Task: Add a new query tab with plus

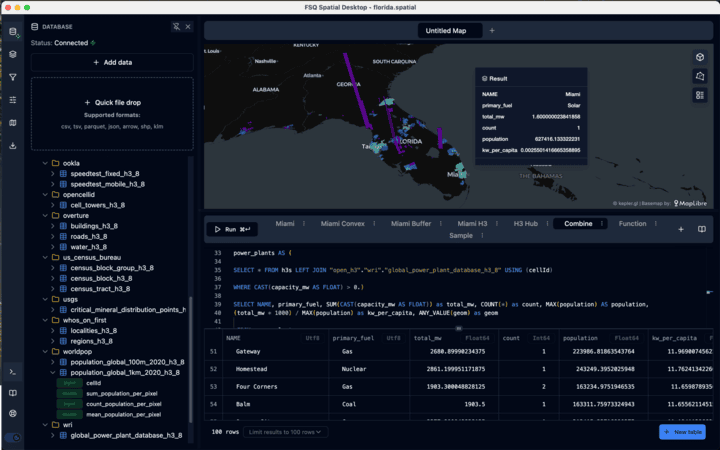Action: (x=681, y=229)
